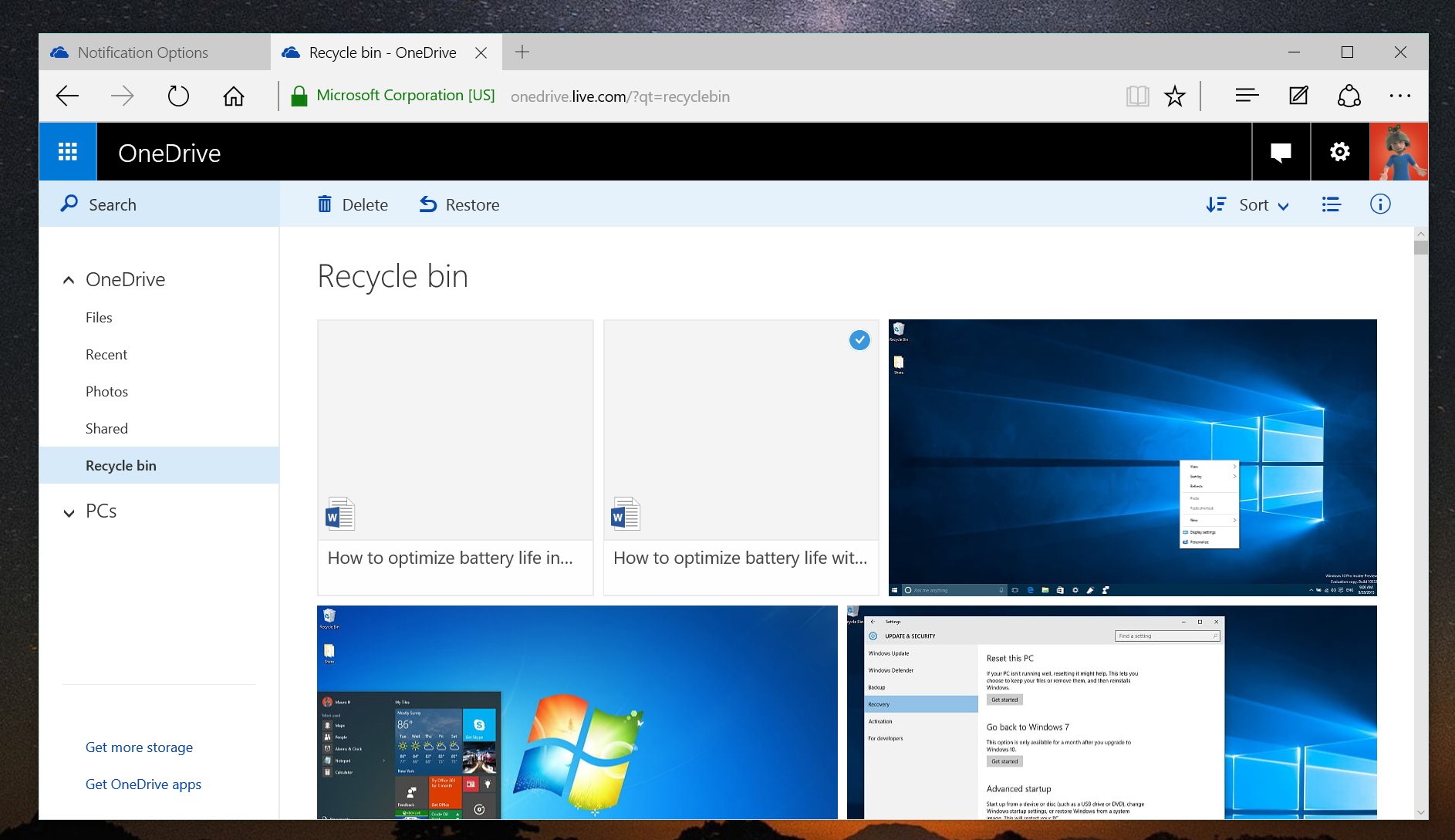Click the 'How to optimize battery life wit...' caption

(x=741, y=558)
